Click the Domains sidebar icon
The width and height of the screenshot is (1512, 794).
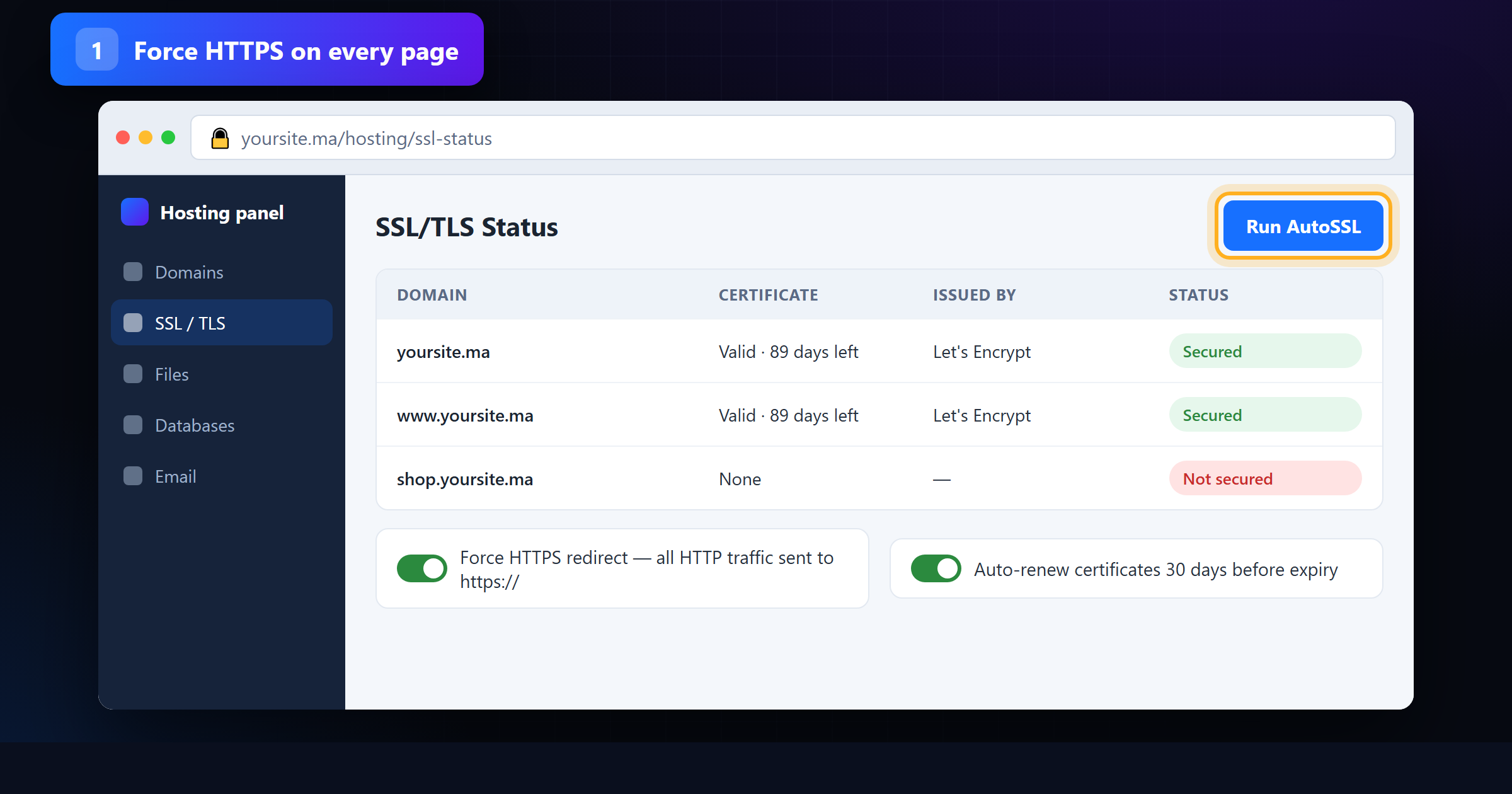click(133, 272)
